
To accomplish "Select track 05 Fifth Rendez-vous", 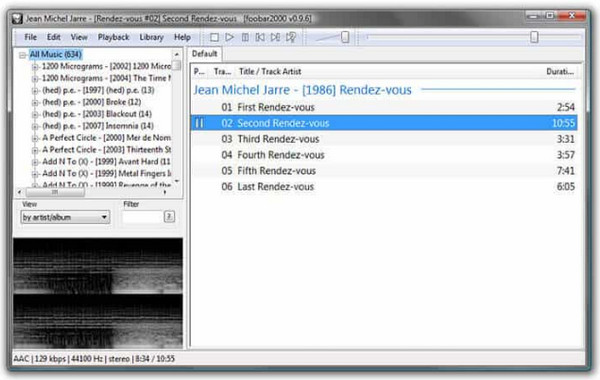I will pyautogui.click(x=384, y=171).
